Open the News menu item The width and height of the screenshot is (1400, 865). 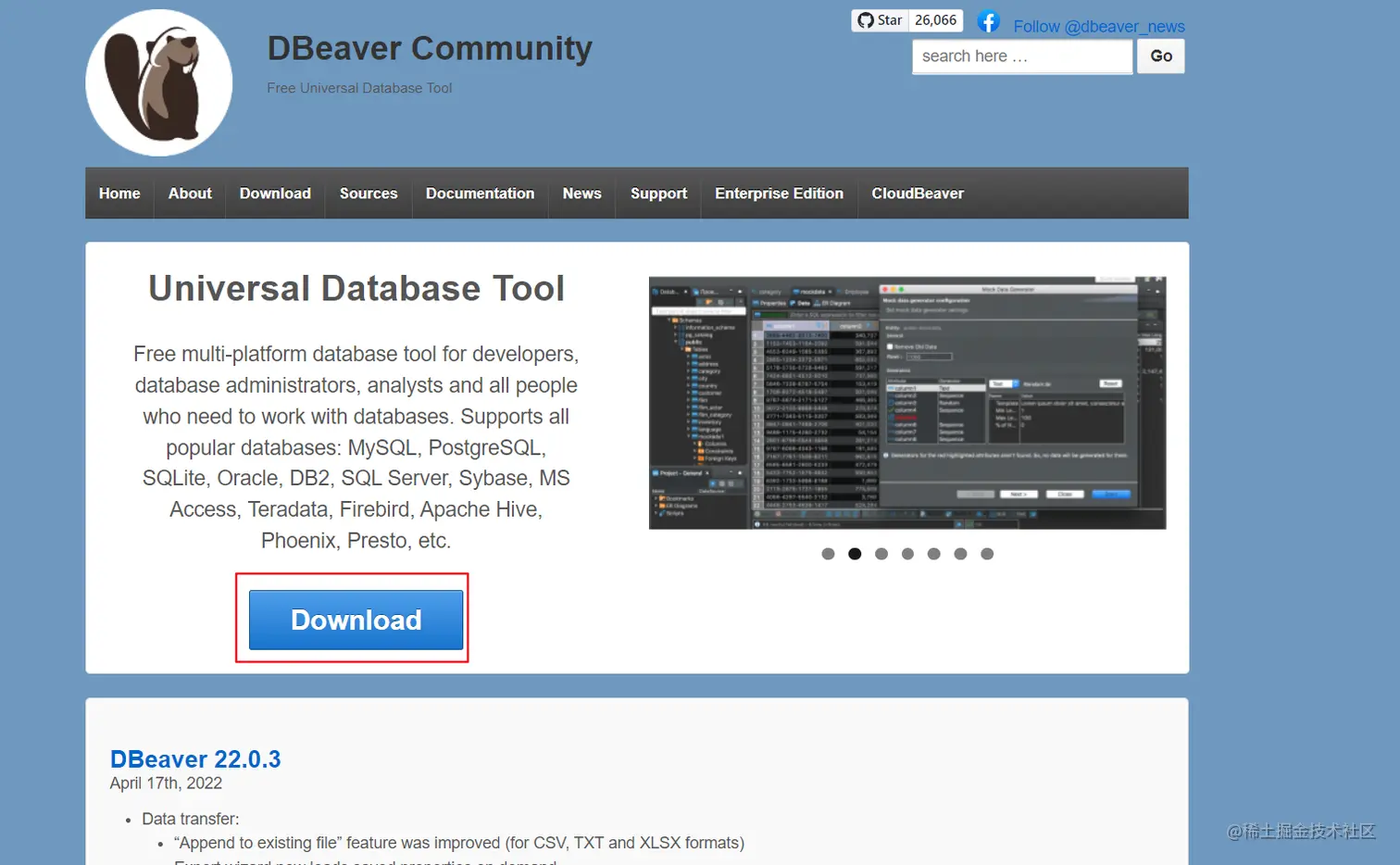tap(581, 194)
